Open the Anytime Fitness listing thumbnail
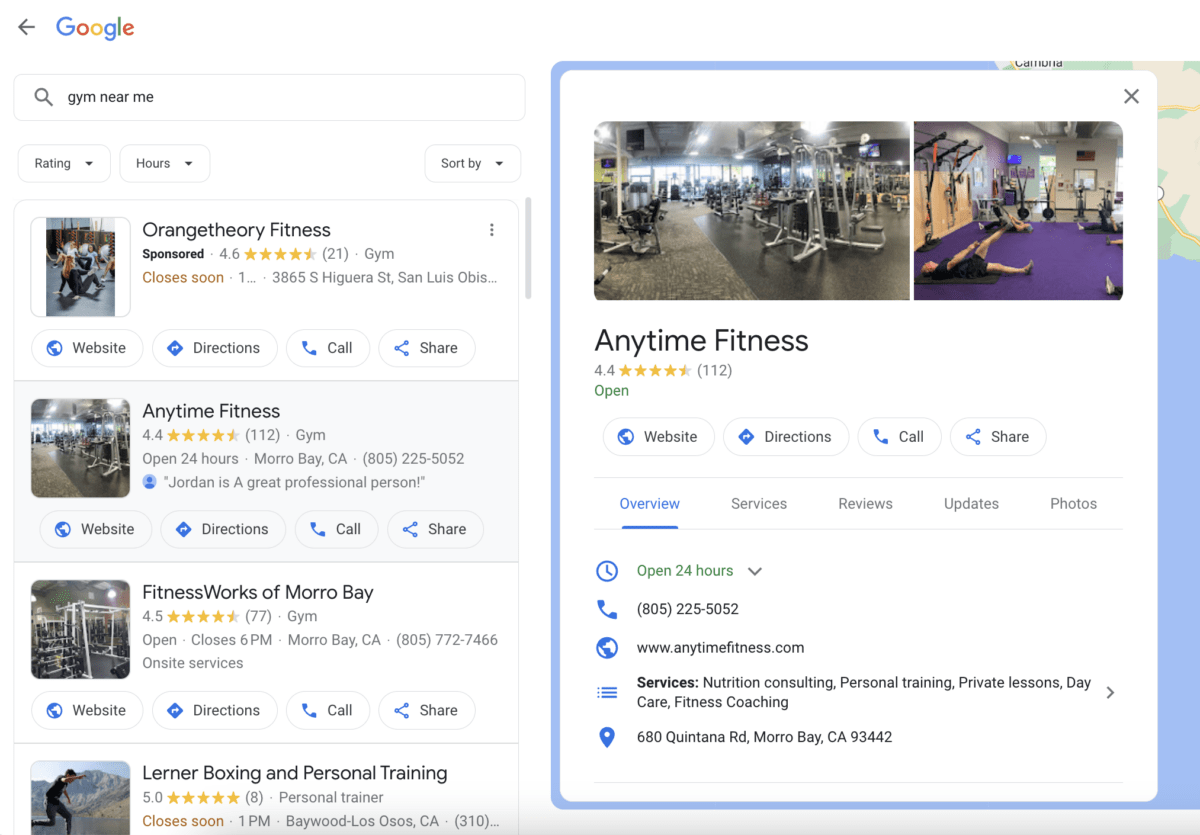1200x835 pixels. coord(80,448)
